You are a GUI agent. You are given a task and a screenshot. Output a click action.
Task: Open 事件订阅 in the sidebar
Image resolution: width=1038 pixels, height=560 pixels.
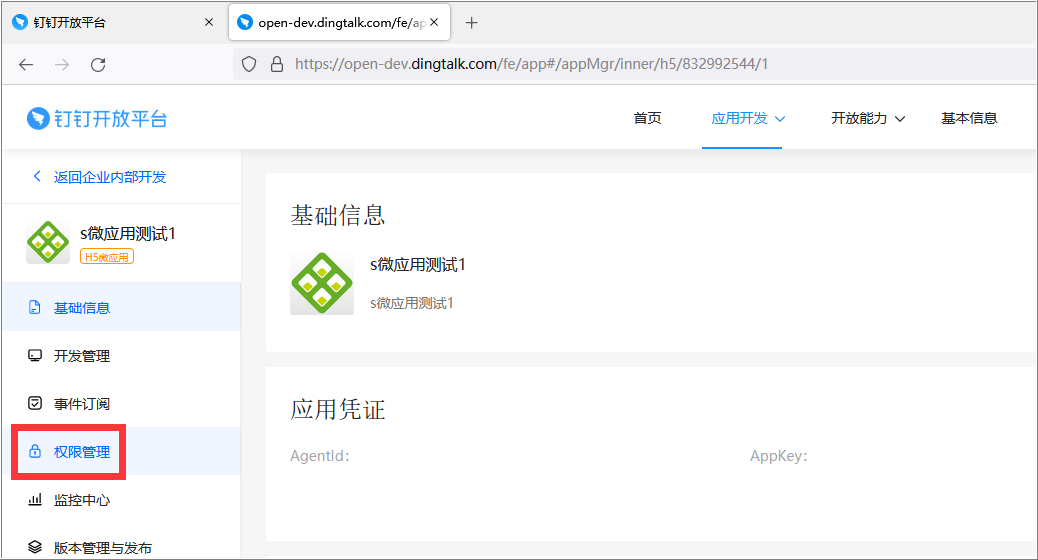coord(121,403)
